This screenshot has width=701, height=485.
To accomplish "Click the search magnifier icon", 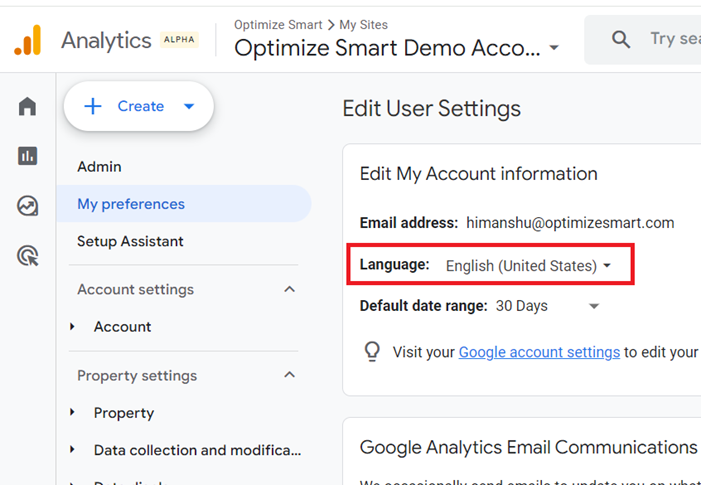I will [621, 40].
